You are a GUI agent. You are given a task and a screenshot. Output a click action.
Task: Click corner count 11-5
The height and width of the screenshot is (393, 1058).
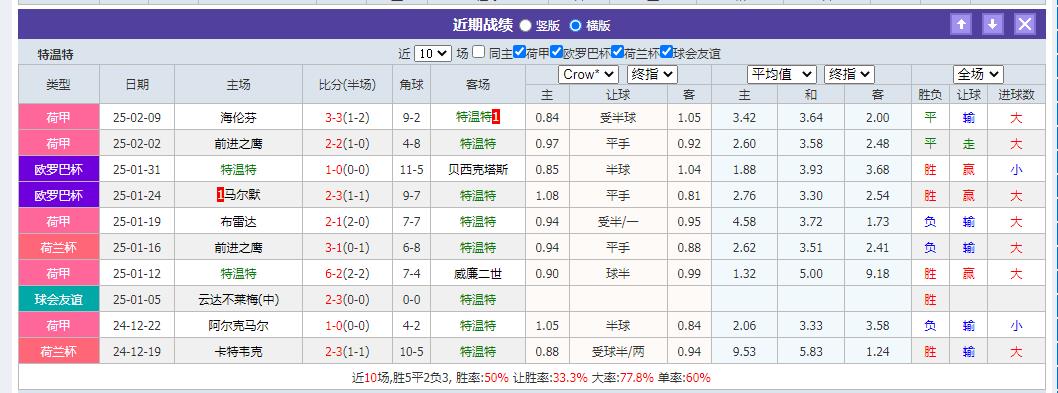coord(412,169)
